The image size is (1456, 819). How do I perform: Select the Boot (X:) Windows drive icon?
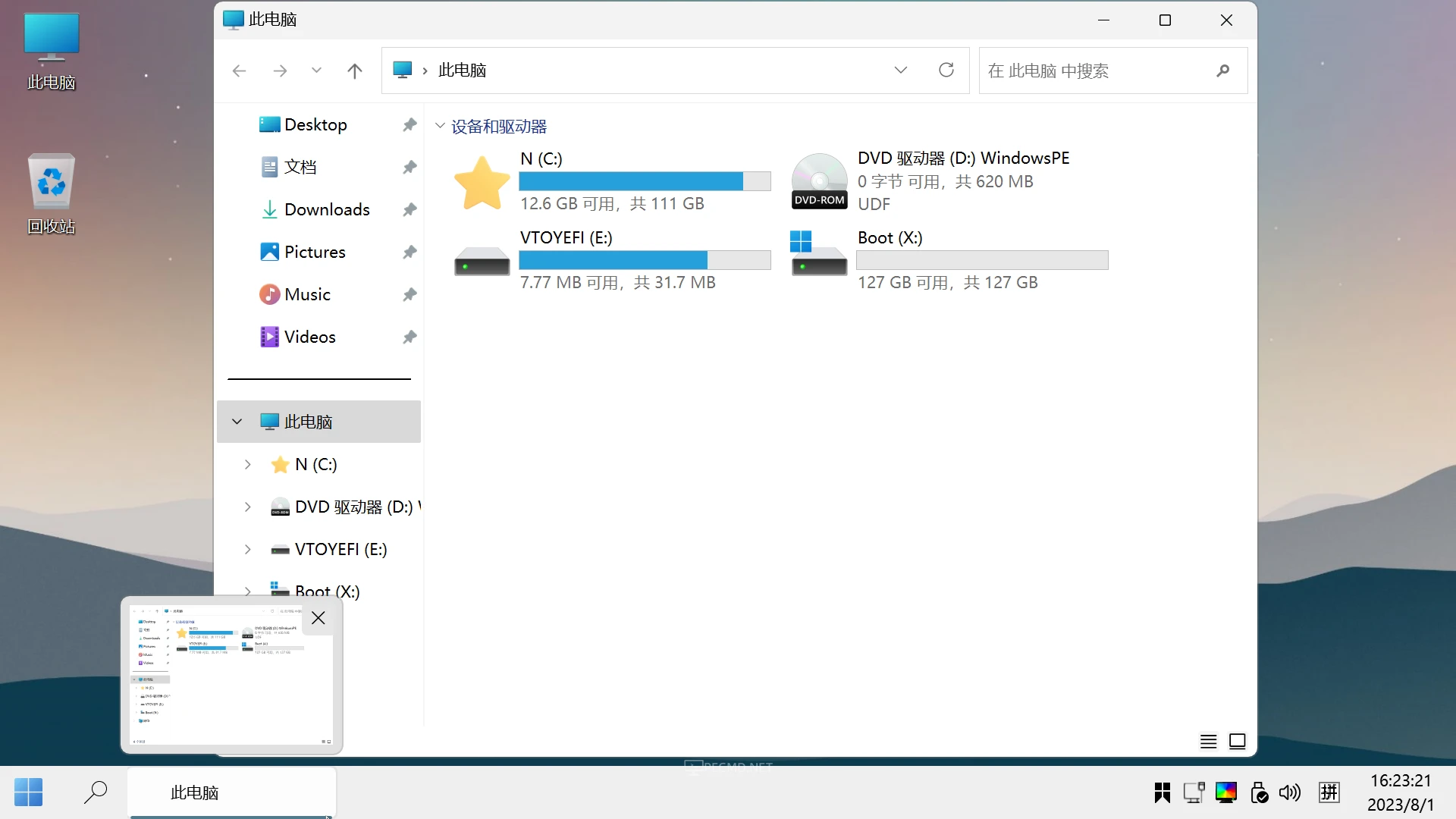coord(819,254)
